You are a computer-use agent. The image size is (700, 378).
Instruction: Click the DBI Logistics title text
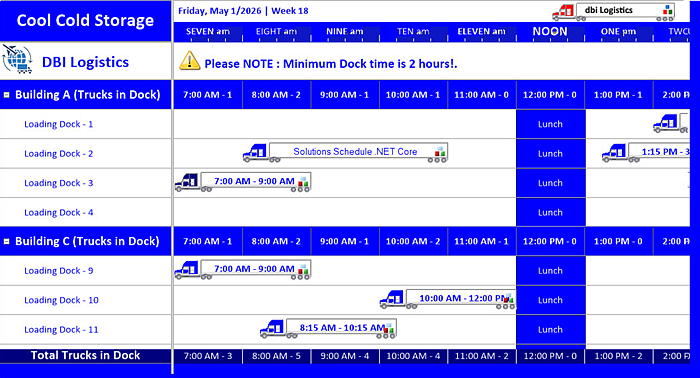(x=85, y=62)
